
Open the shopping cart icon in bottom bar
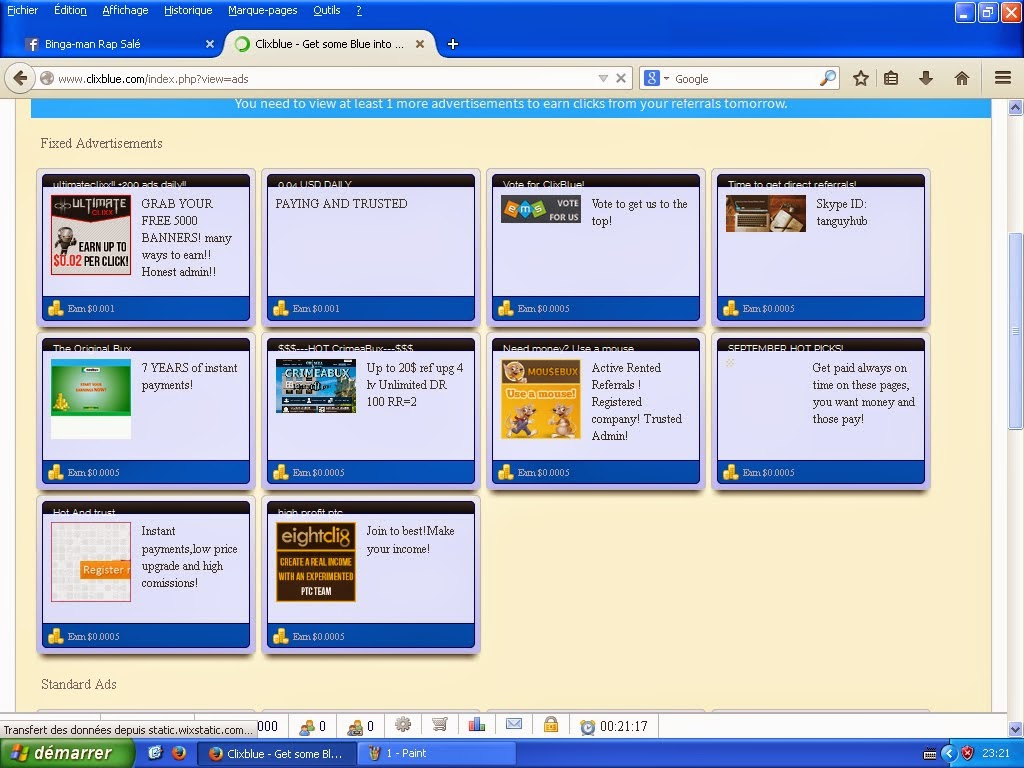[x=440, y=724]
